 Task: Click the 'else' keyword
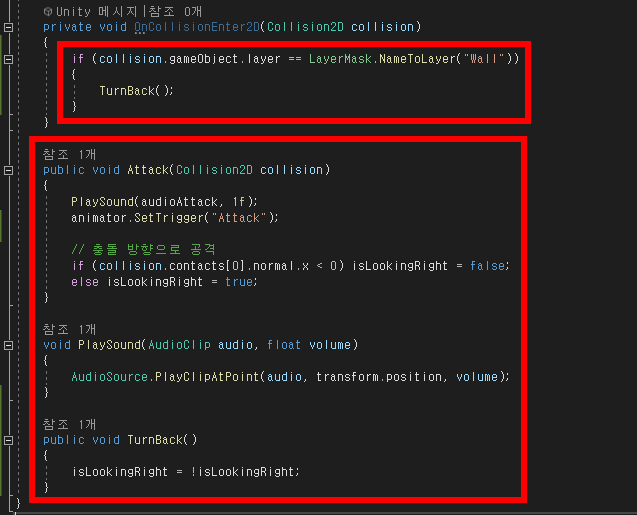[x=85, y=281]
